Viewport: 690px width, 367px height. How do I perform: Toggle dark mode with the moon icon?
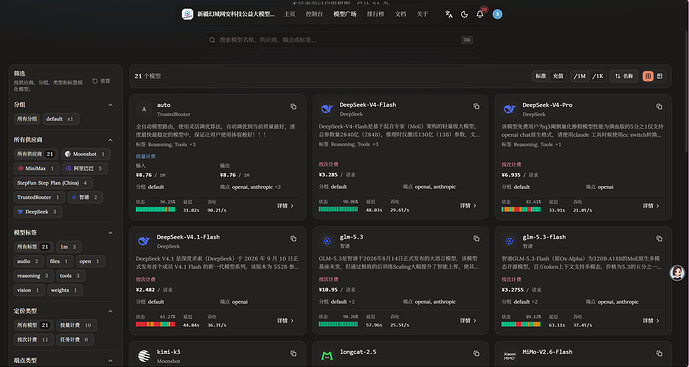464,14
